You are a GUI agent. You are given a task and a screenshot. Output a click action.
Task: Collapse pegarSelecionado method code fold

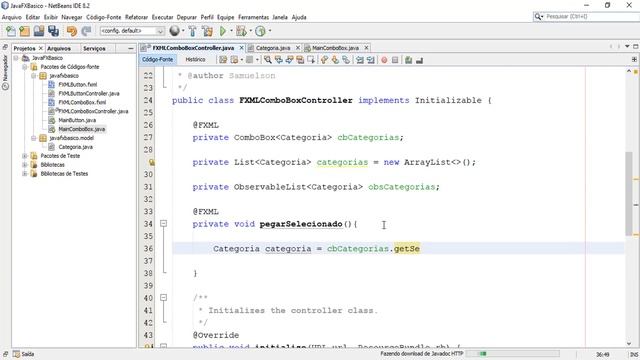point(163,224)
